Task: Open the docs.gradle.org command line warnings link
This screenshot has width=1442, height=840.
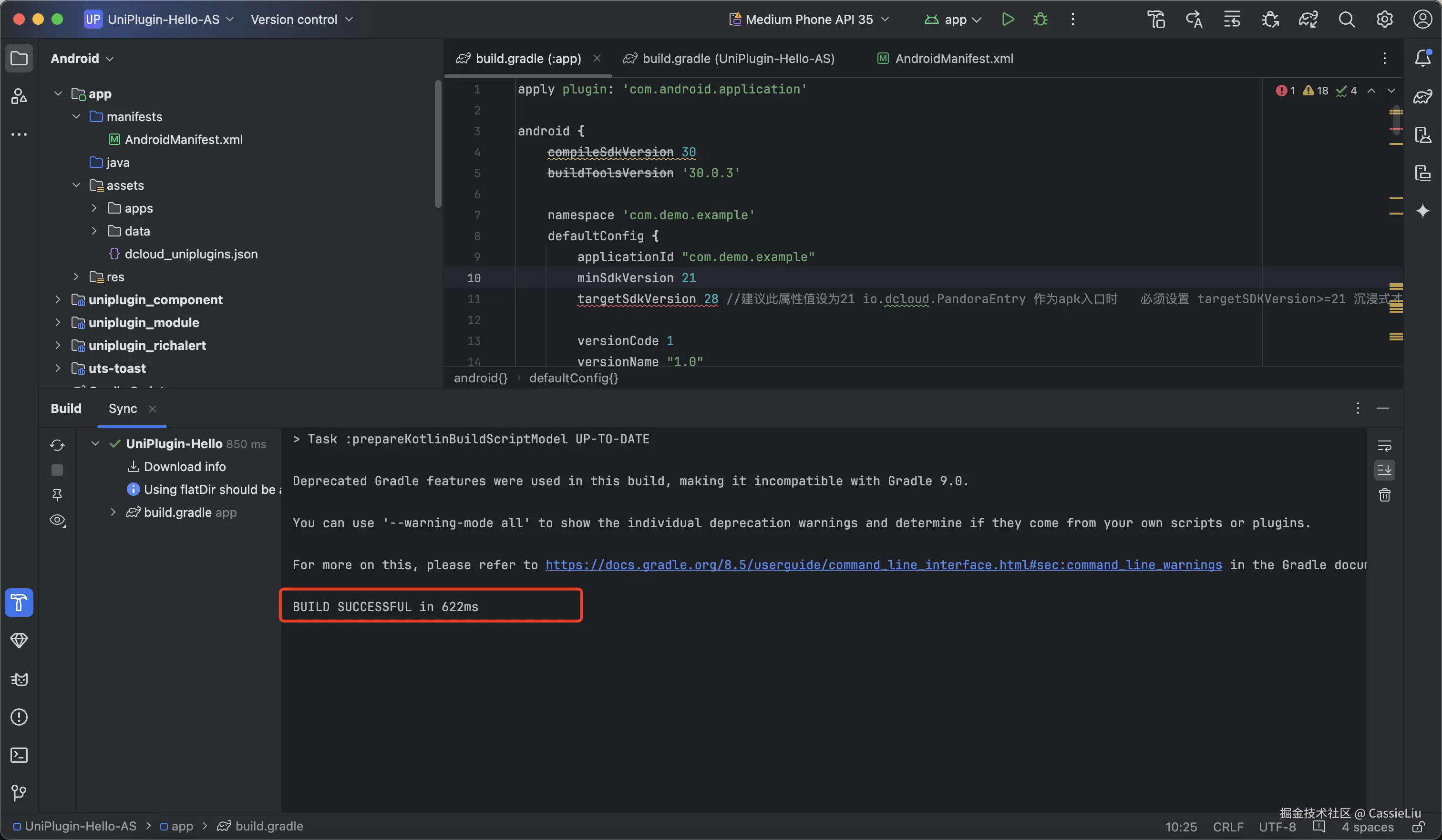Action: point(883,565)
